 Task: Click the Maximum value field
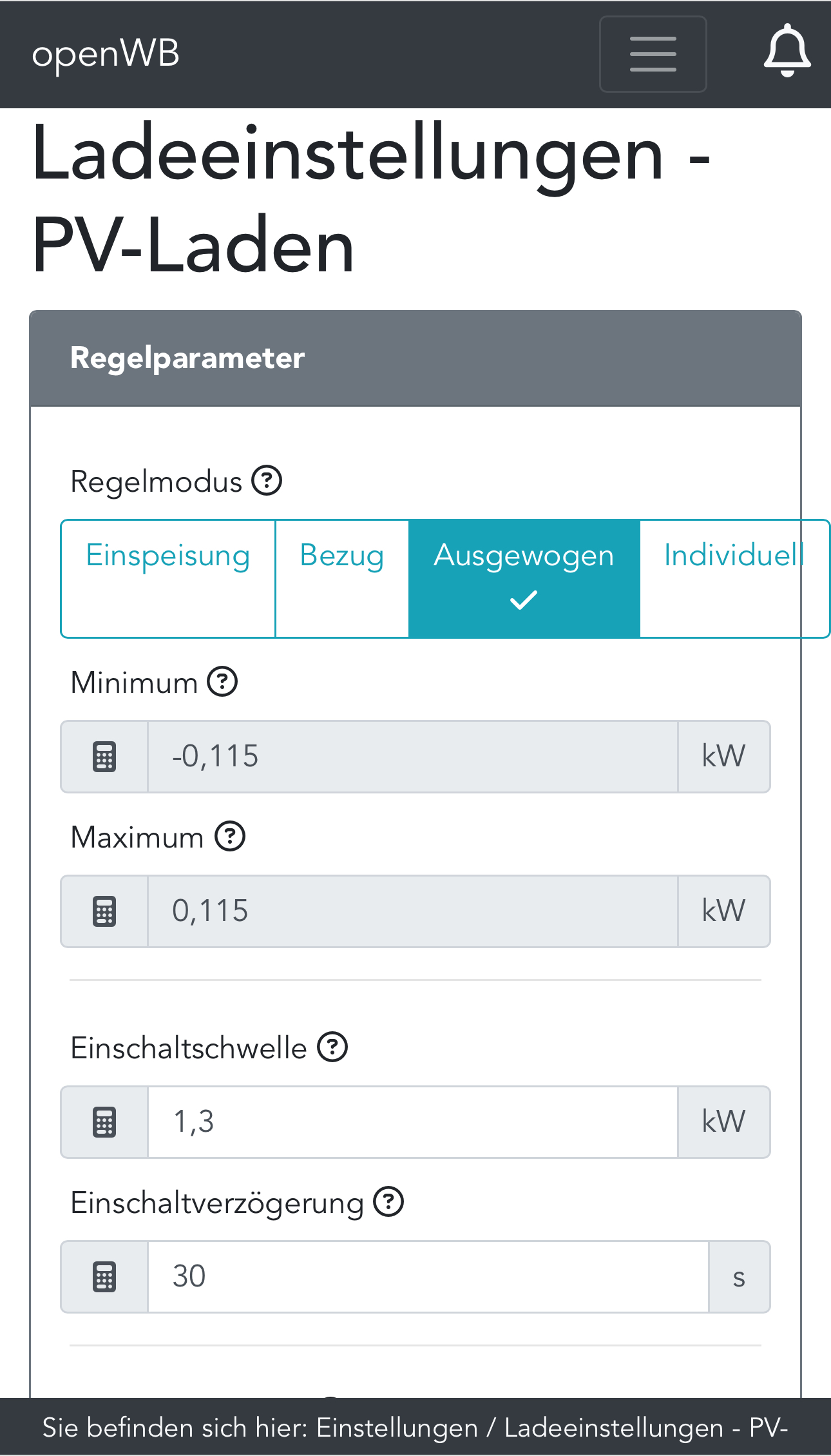[x=412, y=911]
